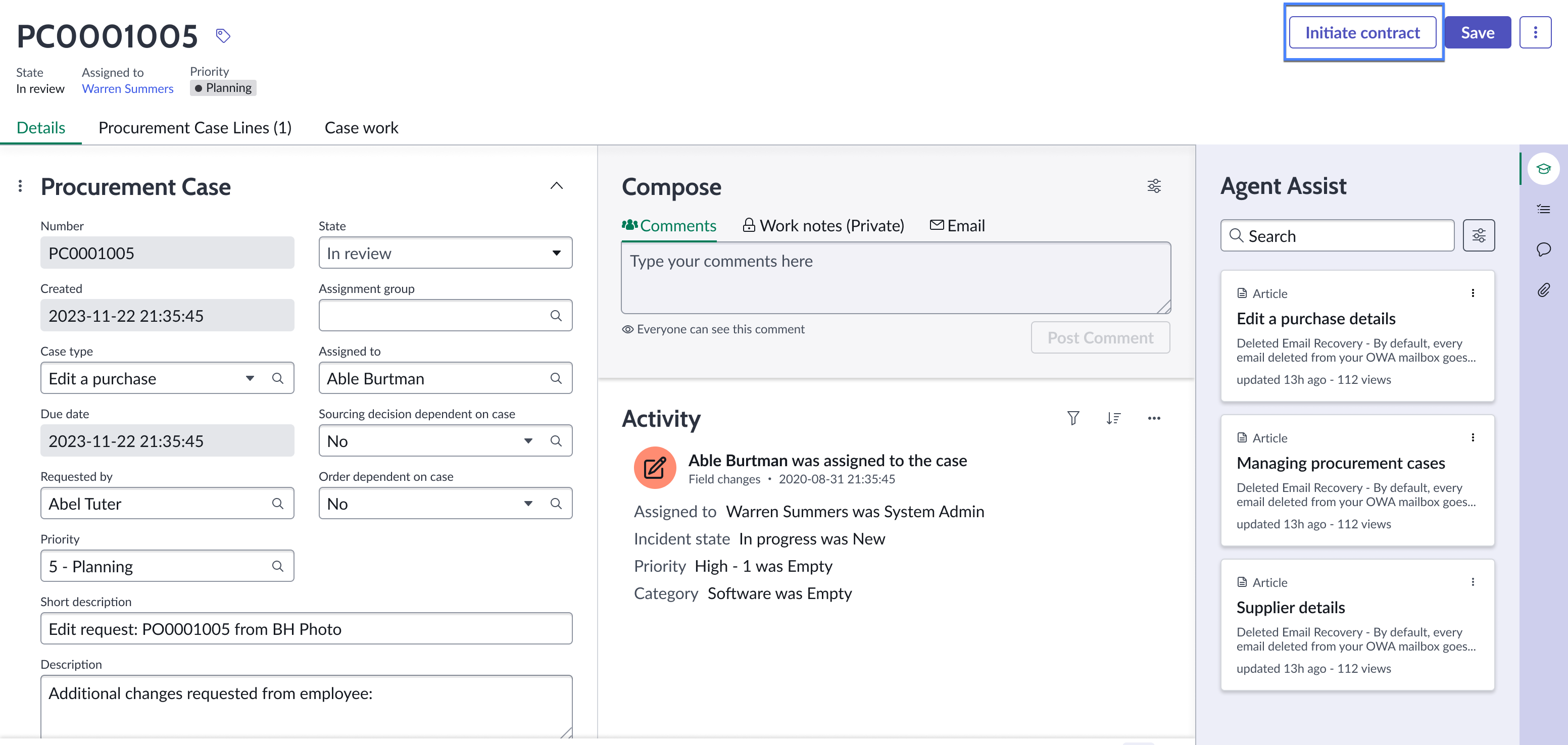
Task: Filter the Activity stream
Action: 1073,418
